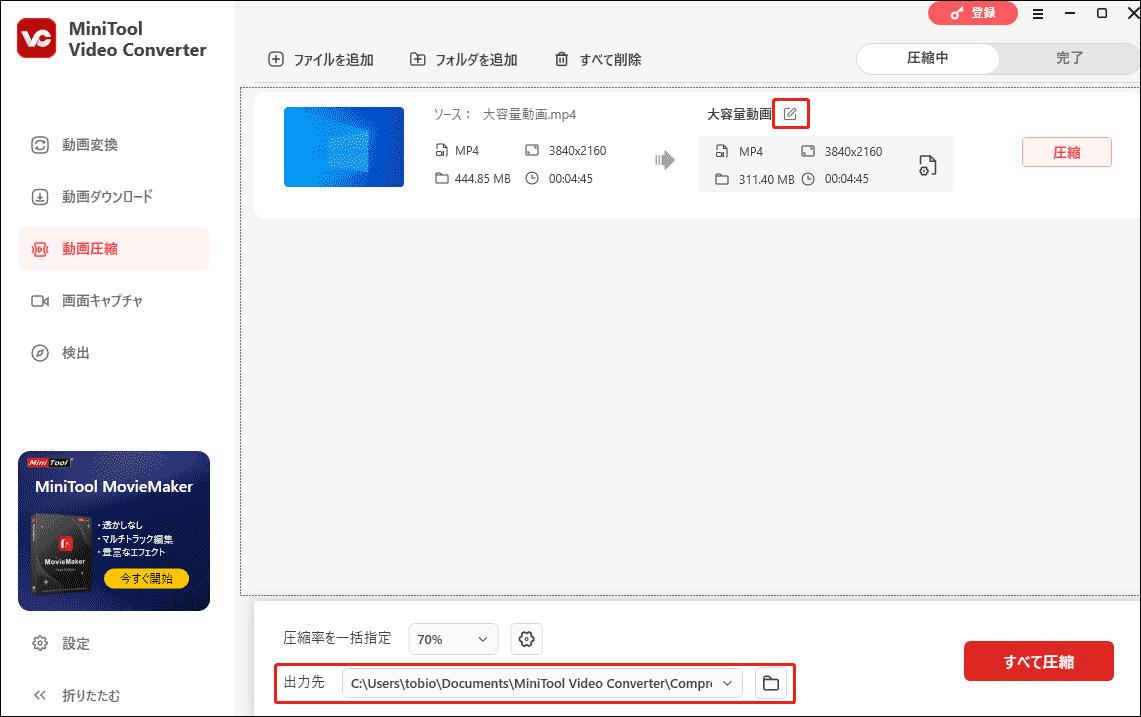Minimize the MiniTool window
The height and width of the screenshot is (717, 1141).
[1070, 13]
